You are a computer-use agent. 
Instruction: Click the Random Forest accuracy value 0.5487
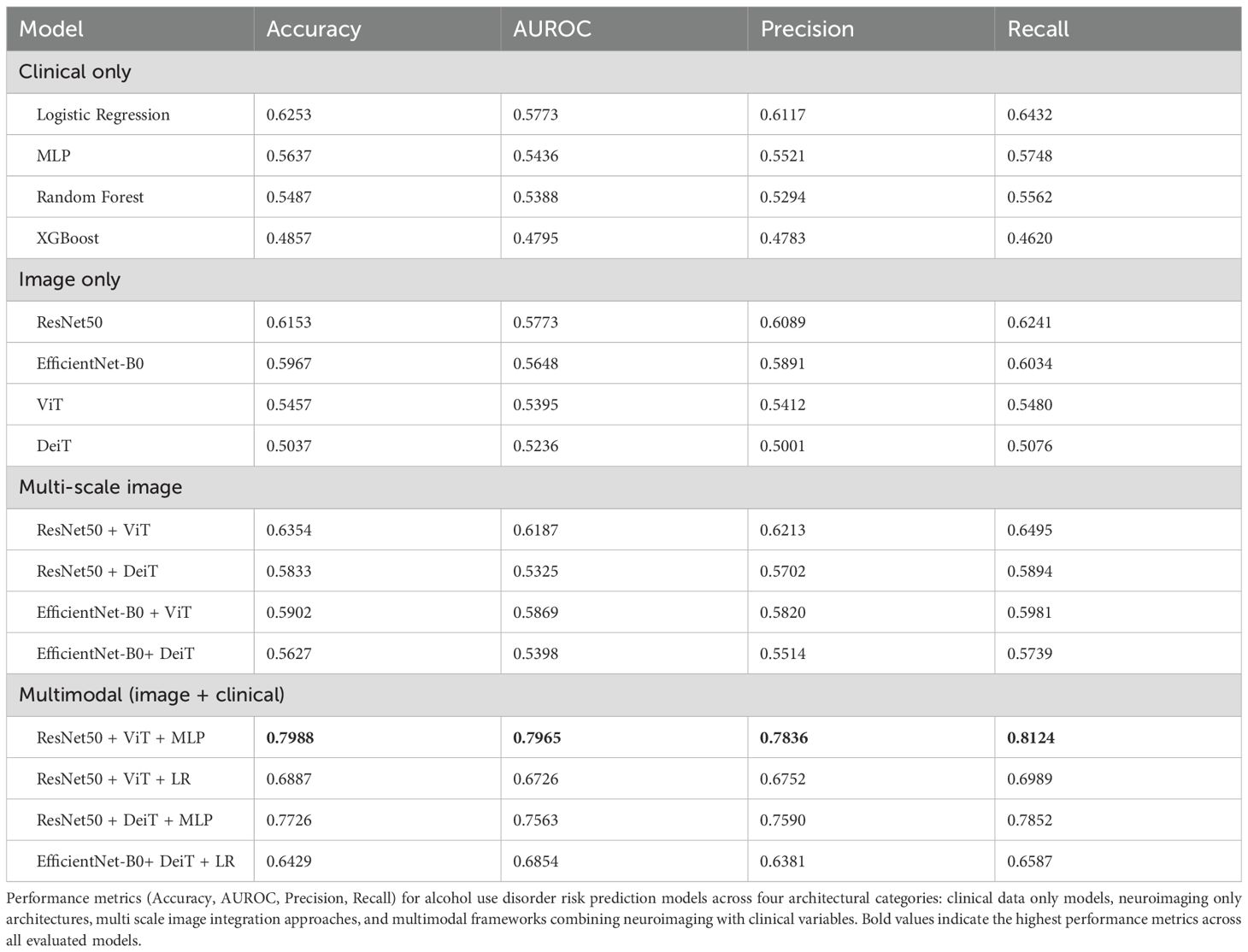(x=289, y=197)
